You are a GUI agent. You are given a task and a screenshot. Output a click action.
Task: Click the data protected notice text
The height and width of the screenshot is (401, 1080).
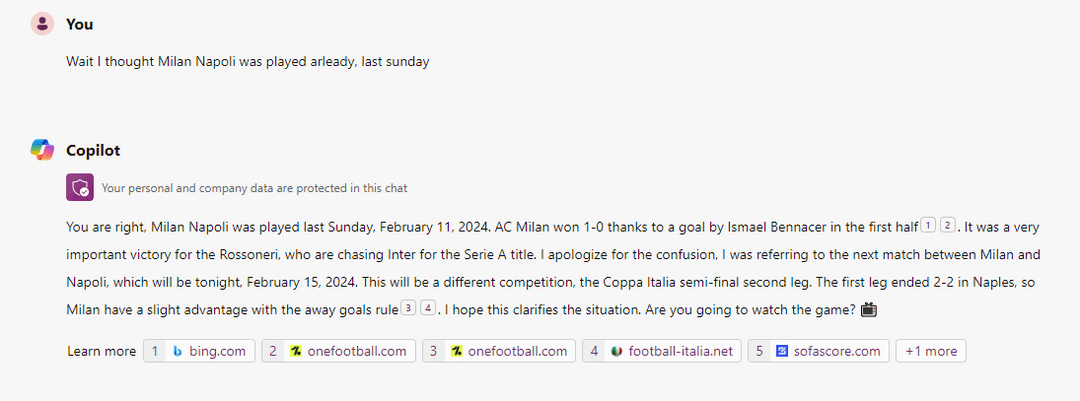(254, 188)
